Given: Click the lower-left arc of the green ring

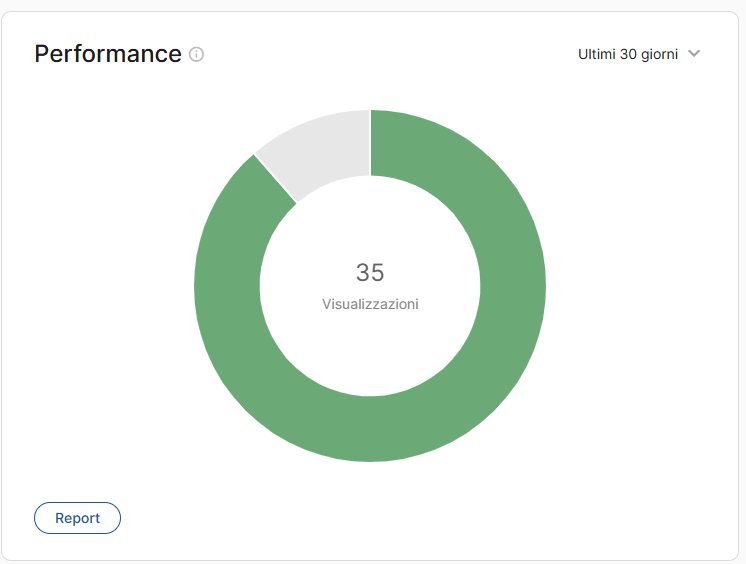Looking at the screenshot, I should (x=269, y=387).
